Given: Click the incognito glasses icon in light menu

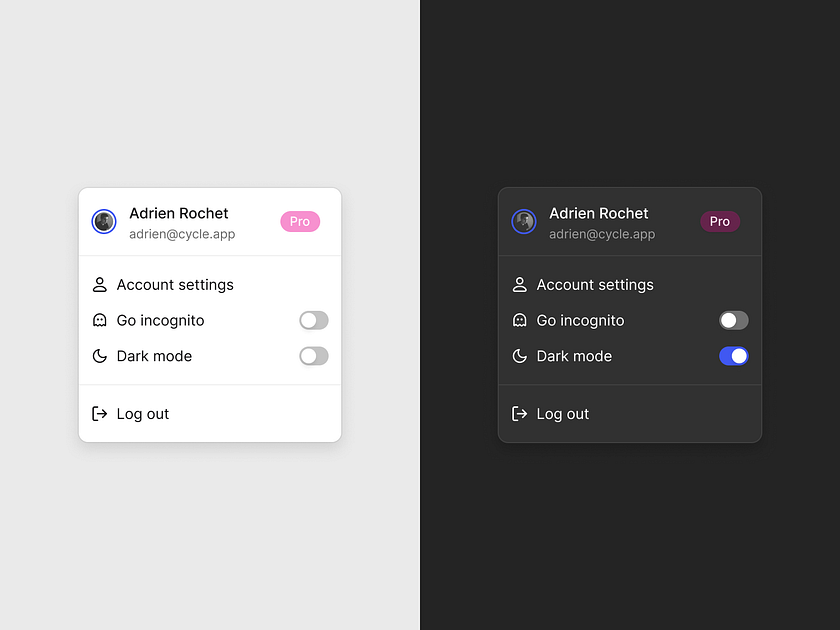Looking at the screenshot, I should coord(100,320).
